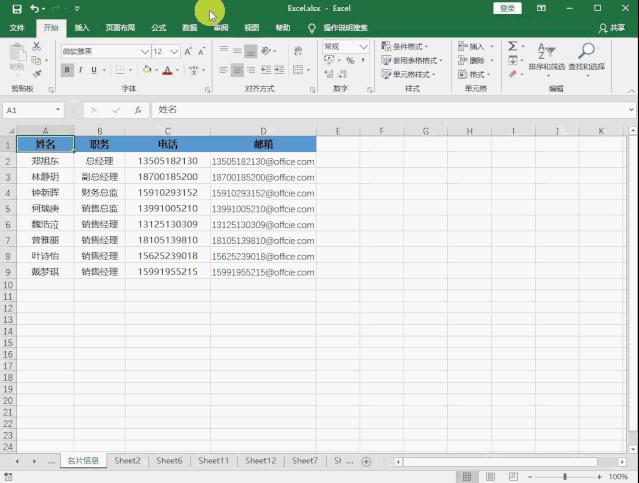The height and width of the screenshot is (483, 639).
Task: Click the Save icon in title bar
Action: click(17, 8)
